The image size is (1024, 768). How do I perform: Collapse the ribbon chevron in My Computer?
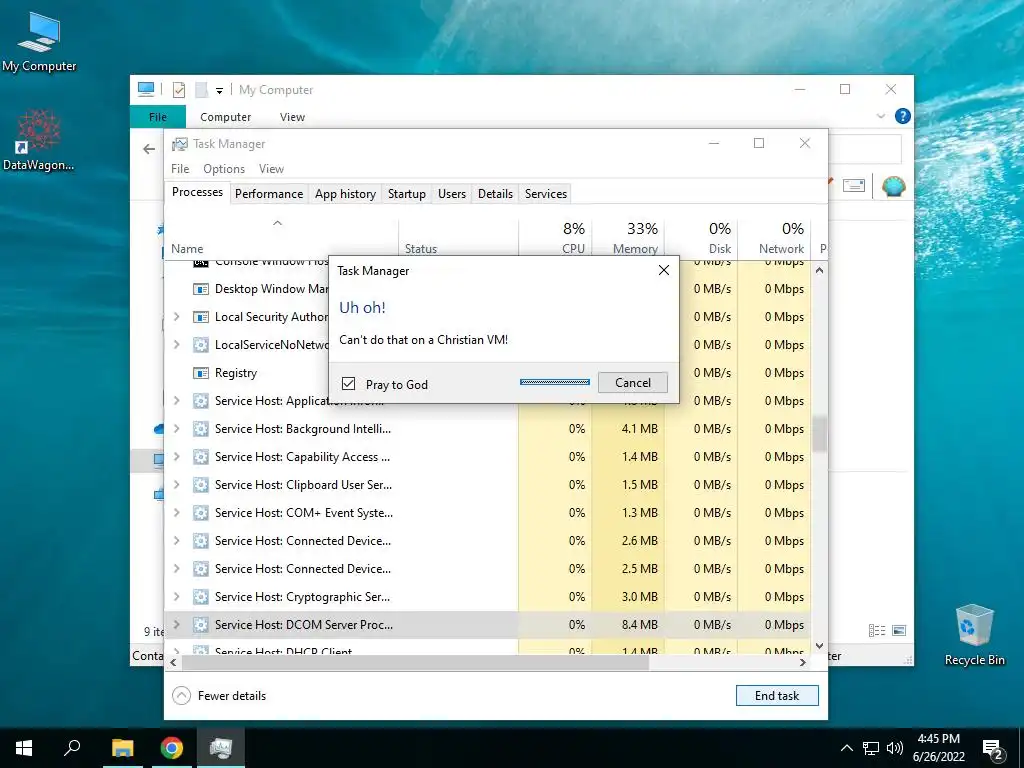(880, 116)
